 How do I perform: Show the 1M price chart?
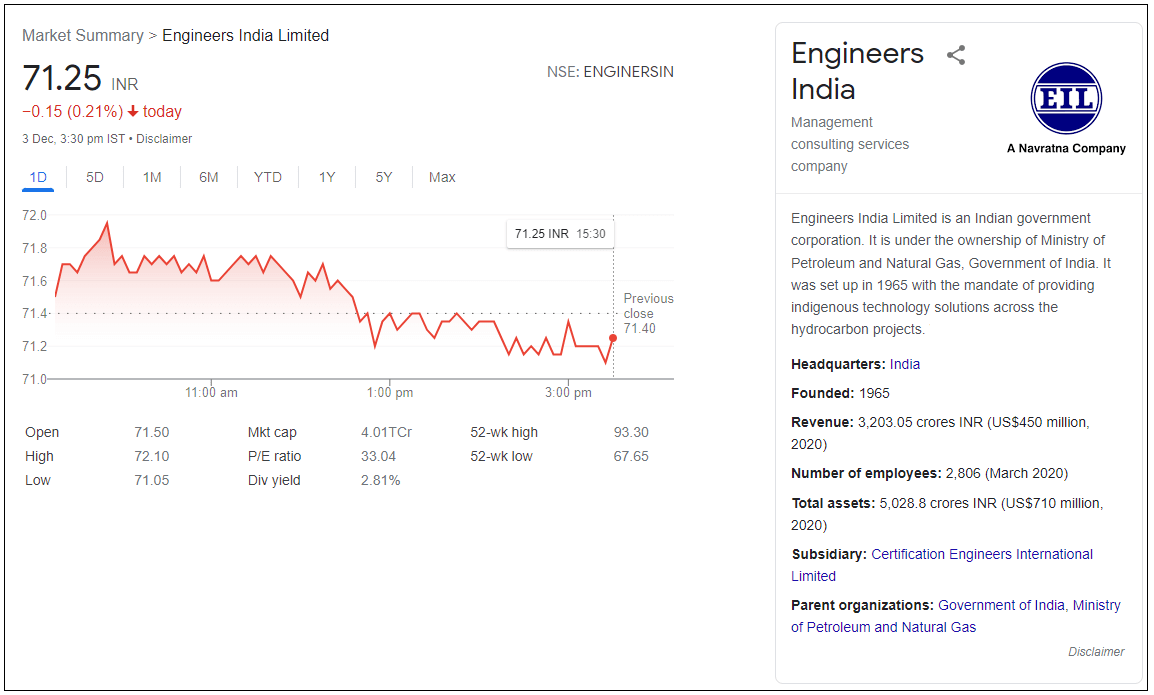152,177
